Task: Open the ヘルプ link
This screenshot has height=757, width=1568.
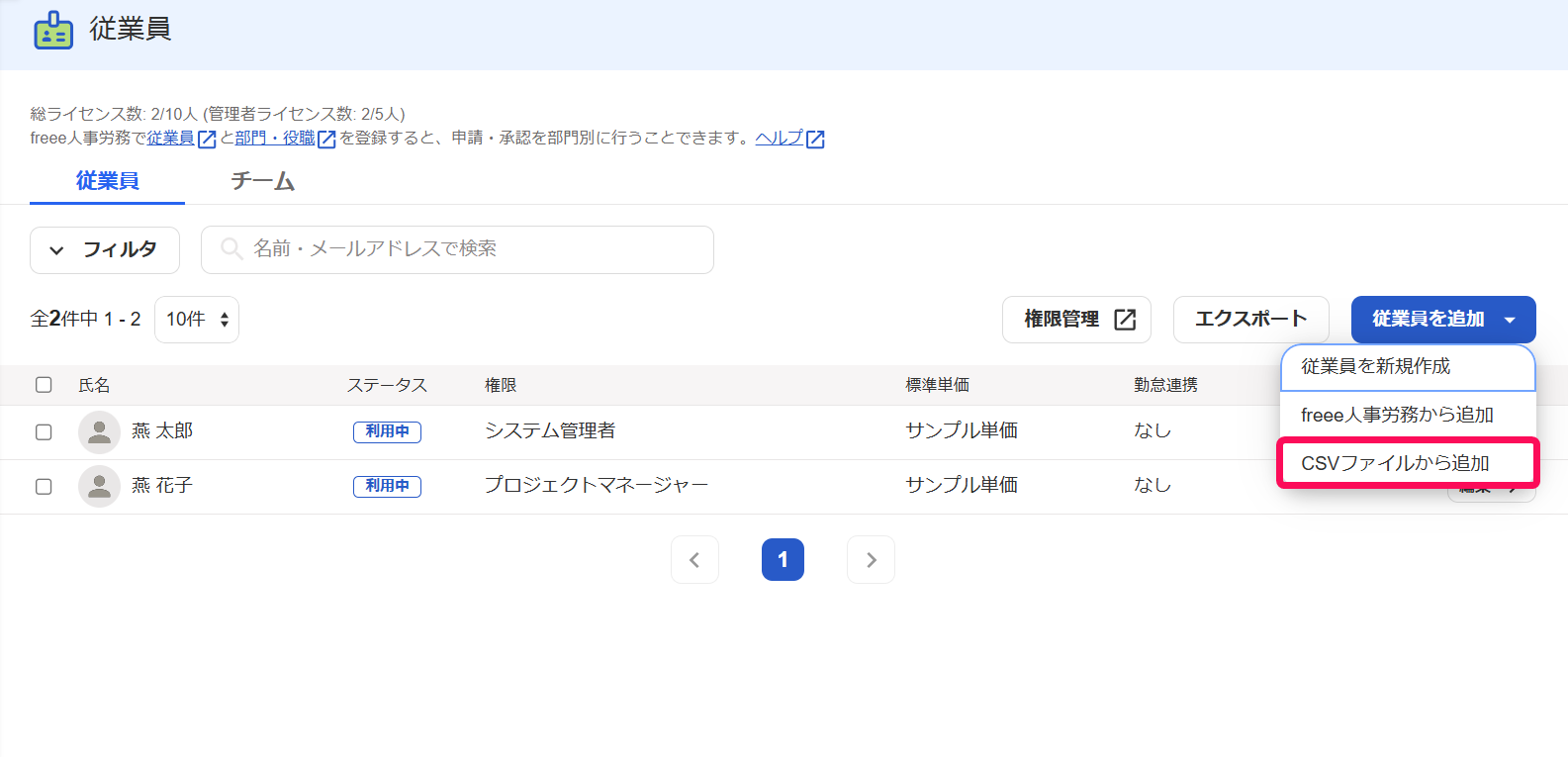Action: click(x=780, y=139)
